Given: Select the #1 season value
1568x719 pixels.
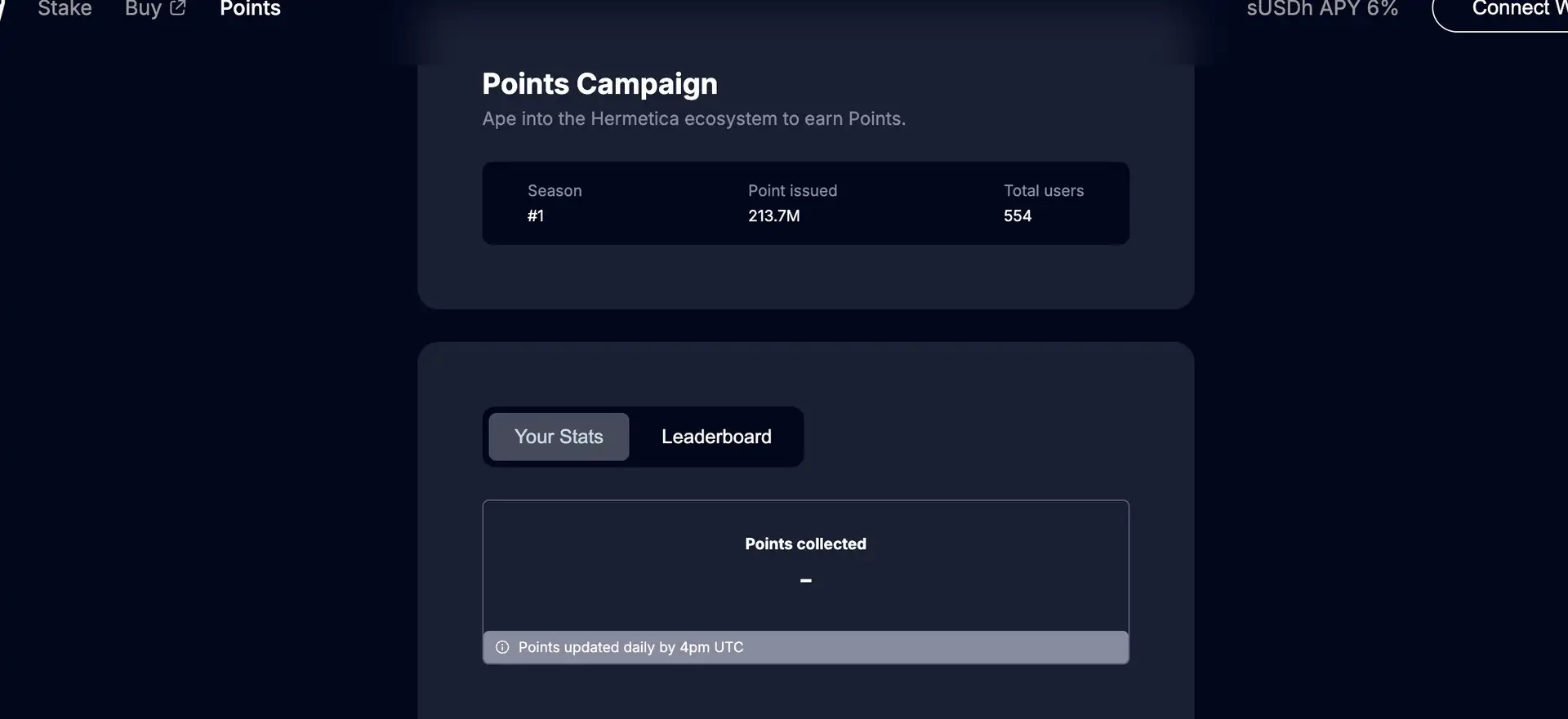Looking at the screenshot, I should tap(536, 216).
